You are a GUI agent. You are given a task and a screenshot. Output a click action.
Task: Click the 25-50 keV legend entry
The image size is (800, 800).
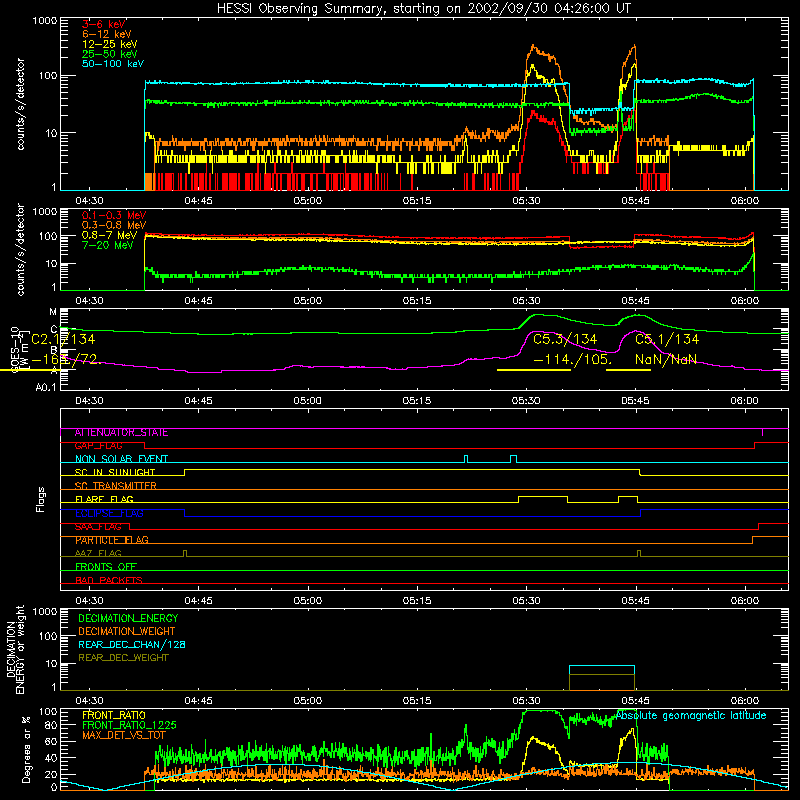(110, 54)
